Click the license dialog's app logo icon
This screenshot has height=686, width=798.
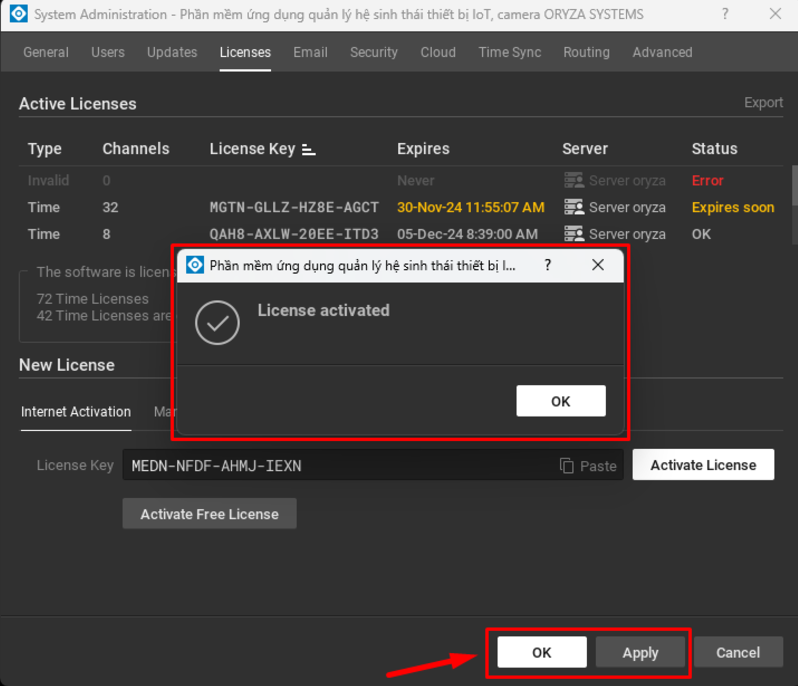click(194, 265)
